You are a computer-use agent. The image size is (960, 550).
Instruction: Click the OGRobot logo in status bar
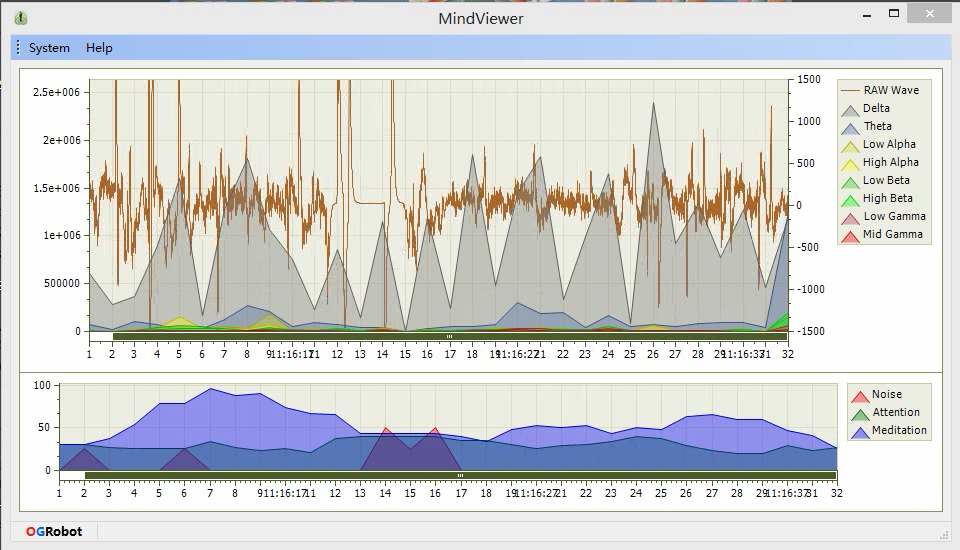pos(54,531)
